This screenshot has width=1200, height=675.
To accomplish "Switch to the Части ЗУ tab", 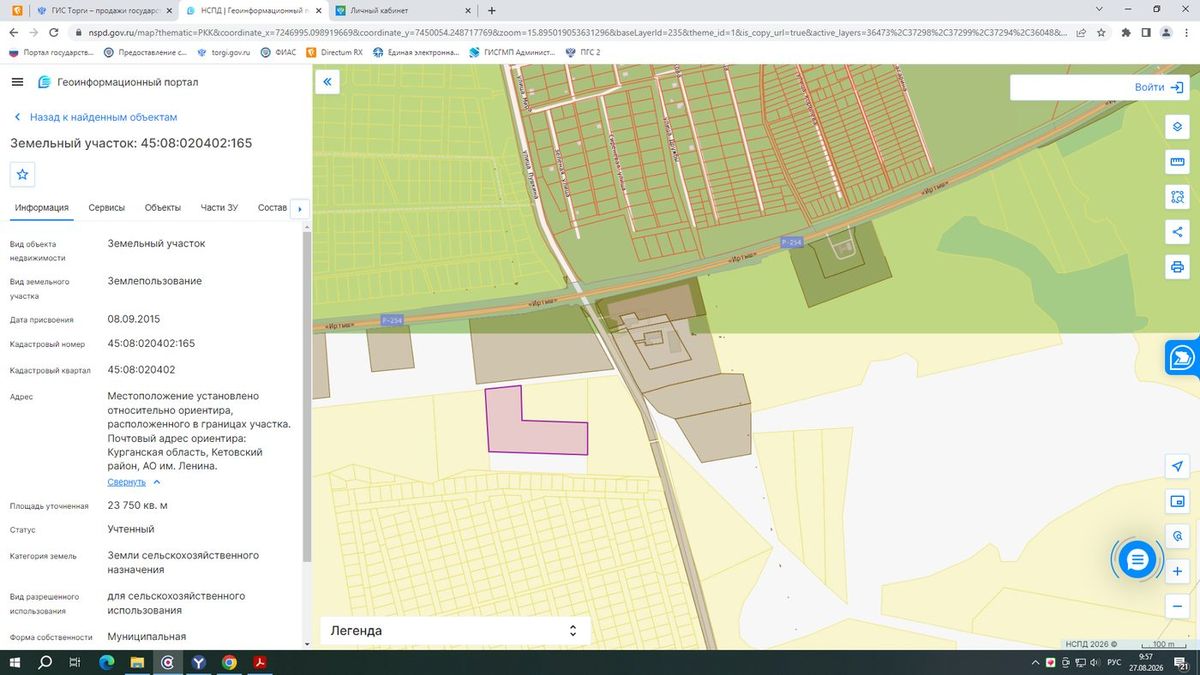I will [219, 208].
